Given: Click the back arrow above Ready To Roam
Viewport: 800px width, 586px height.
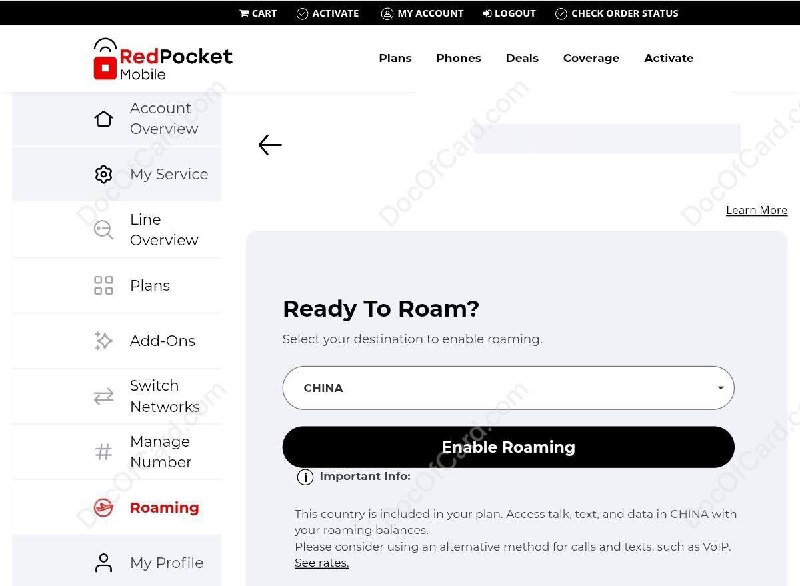Looking at the screenshot, I should [x=269, y=145].
